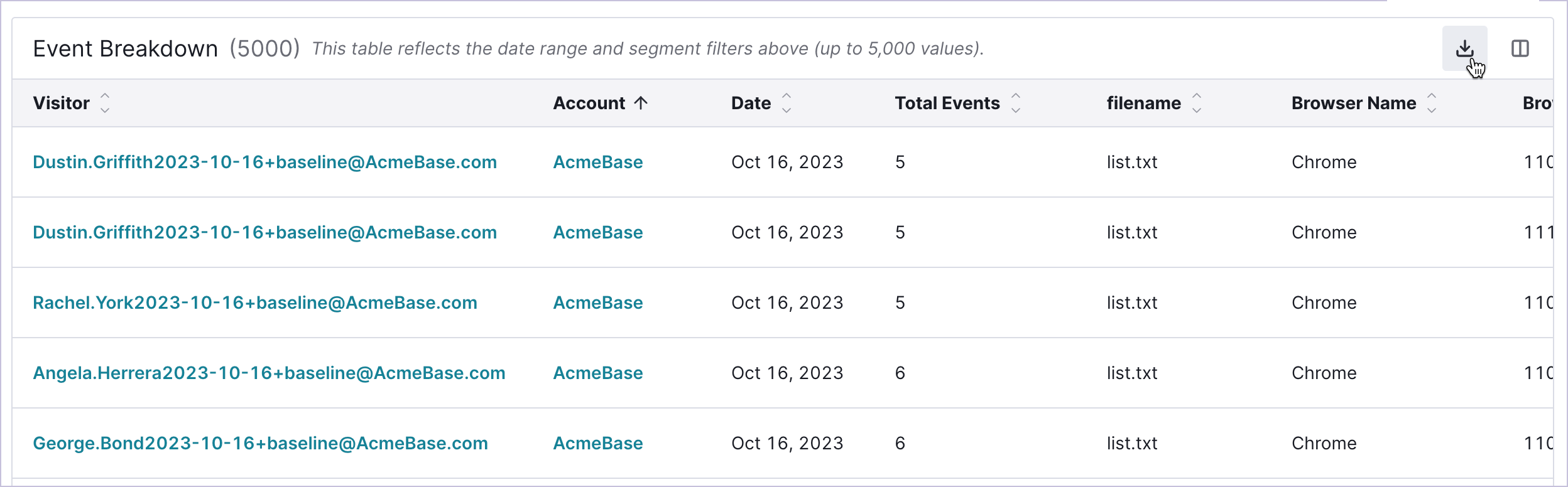The height and width of the screenshot is (487, 1568).
Task: Open the manage columns icon
Action: (1520, 48)
